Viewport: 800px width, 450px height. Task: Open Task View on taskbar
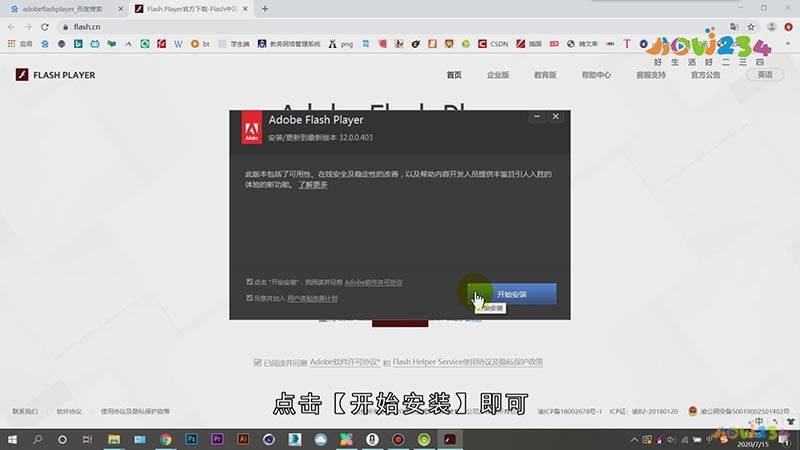(x=87, y=439)
